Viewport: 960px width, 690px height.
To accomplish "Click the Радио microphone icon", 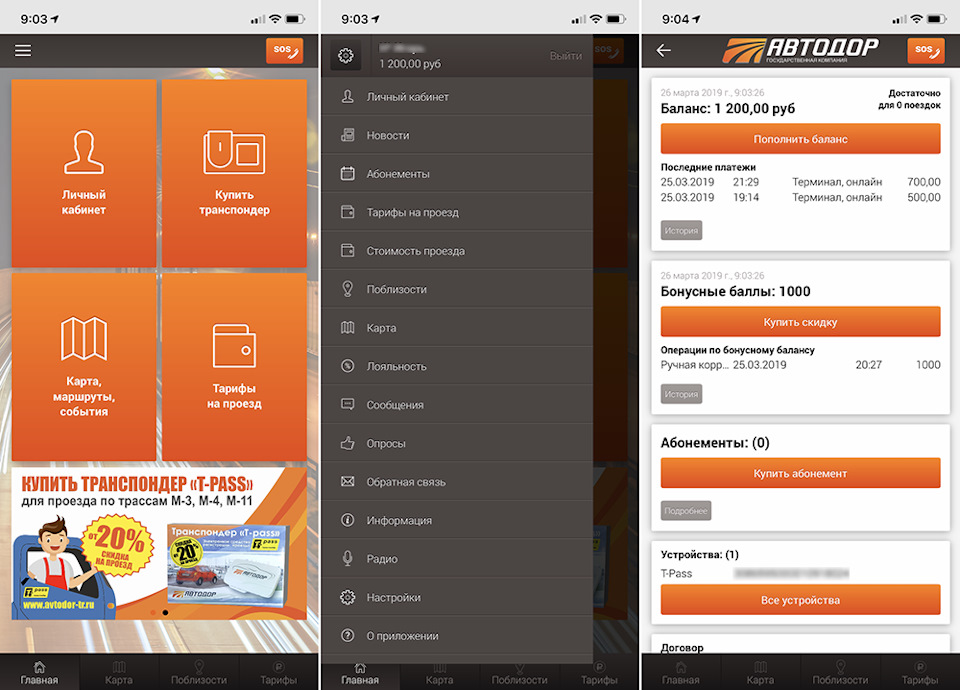I will (348, 558).
